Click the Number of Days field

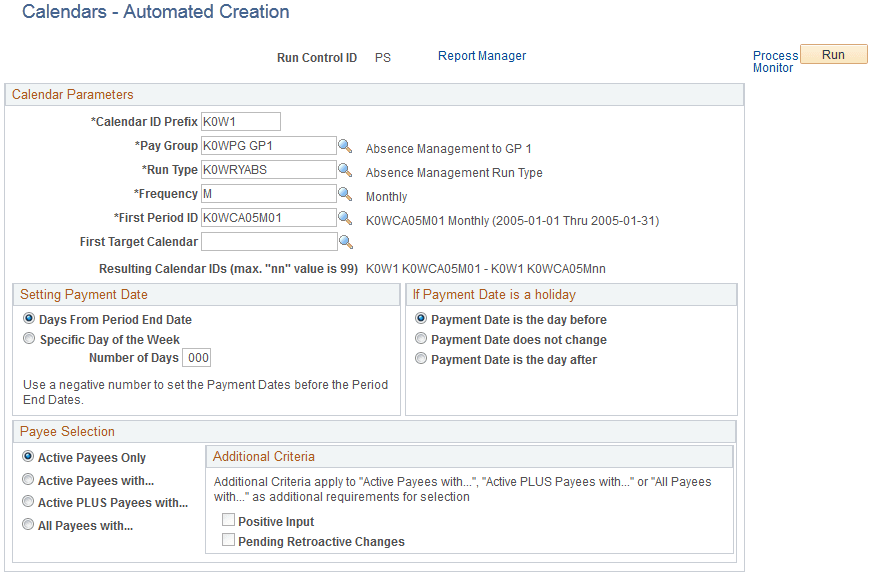tap(196, 357)
